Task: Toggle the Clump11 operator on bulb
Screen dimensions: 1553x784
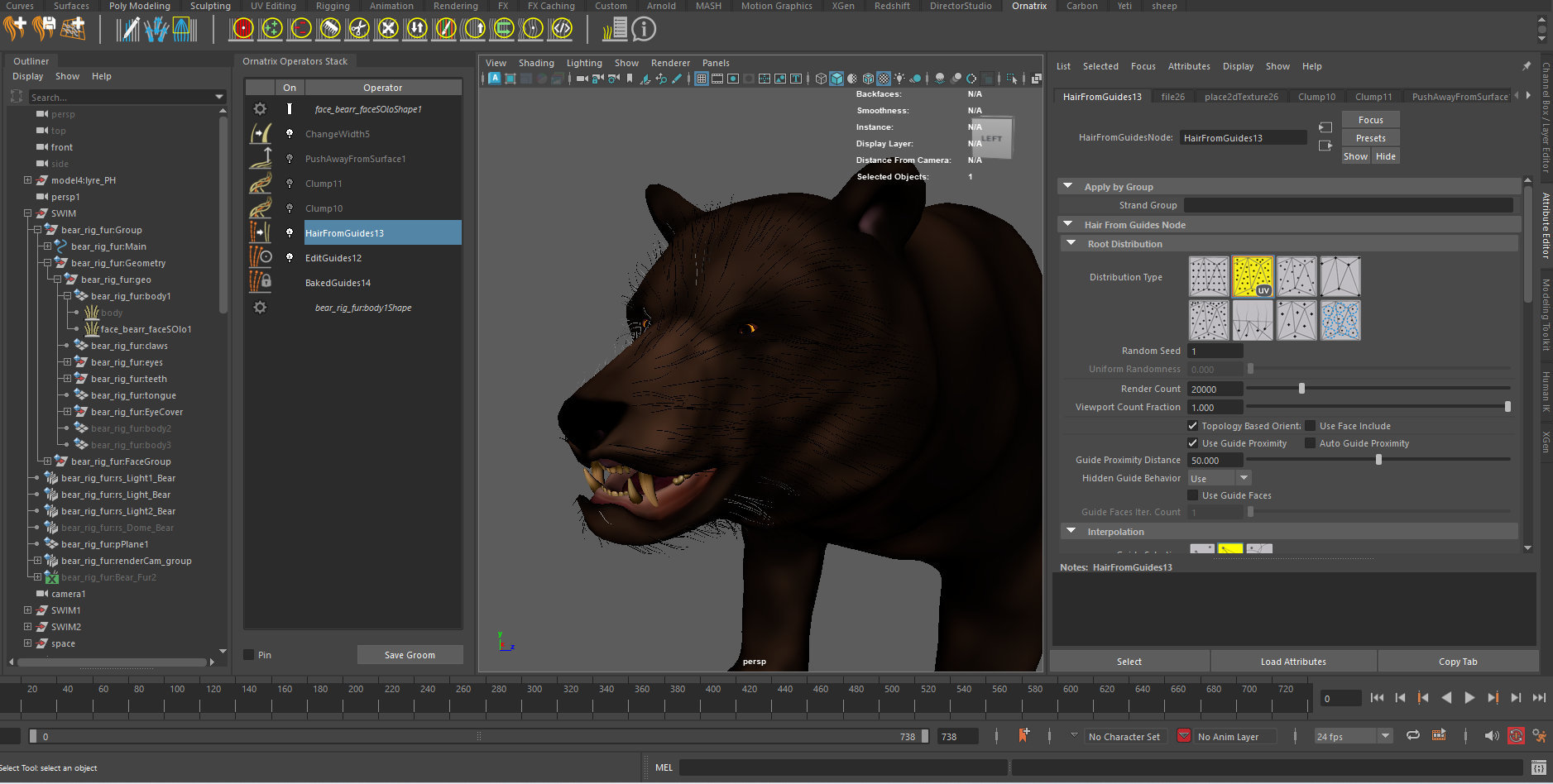Action: tap(290, 184)
